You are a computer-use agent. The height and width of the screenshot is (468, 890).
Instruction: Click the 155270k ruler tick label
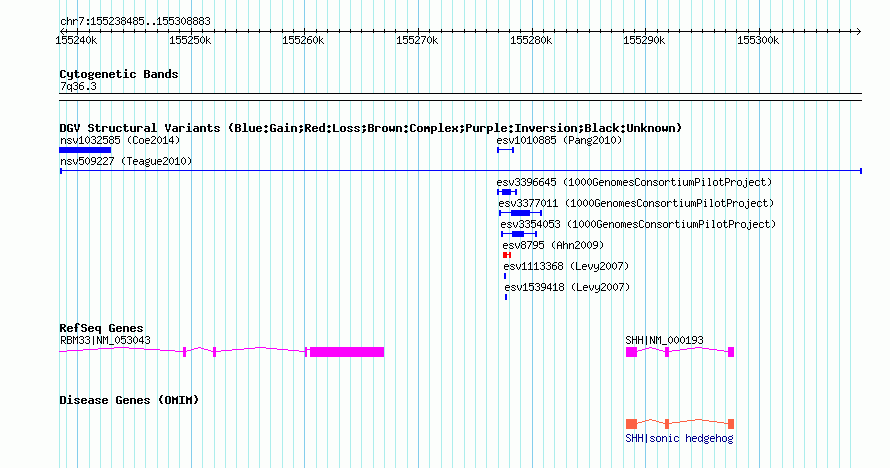[x=417, y=40]
